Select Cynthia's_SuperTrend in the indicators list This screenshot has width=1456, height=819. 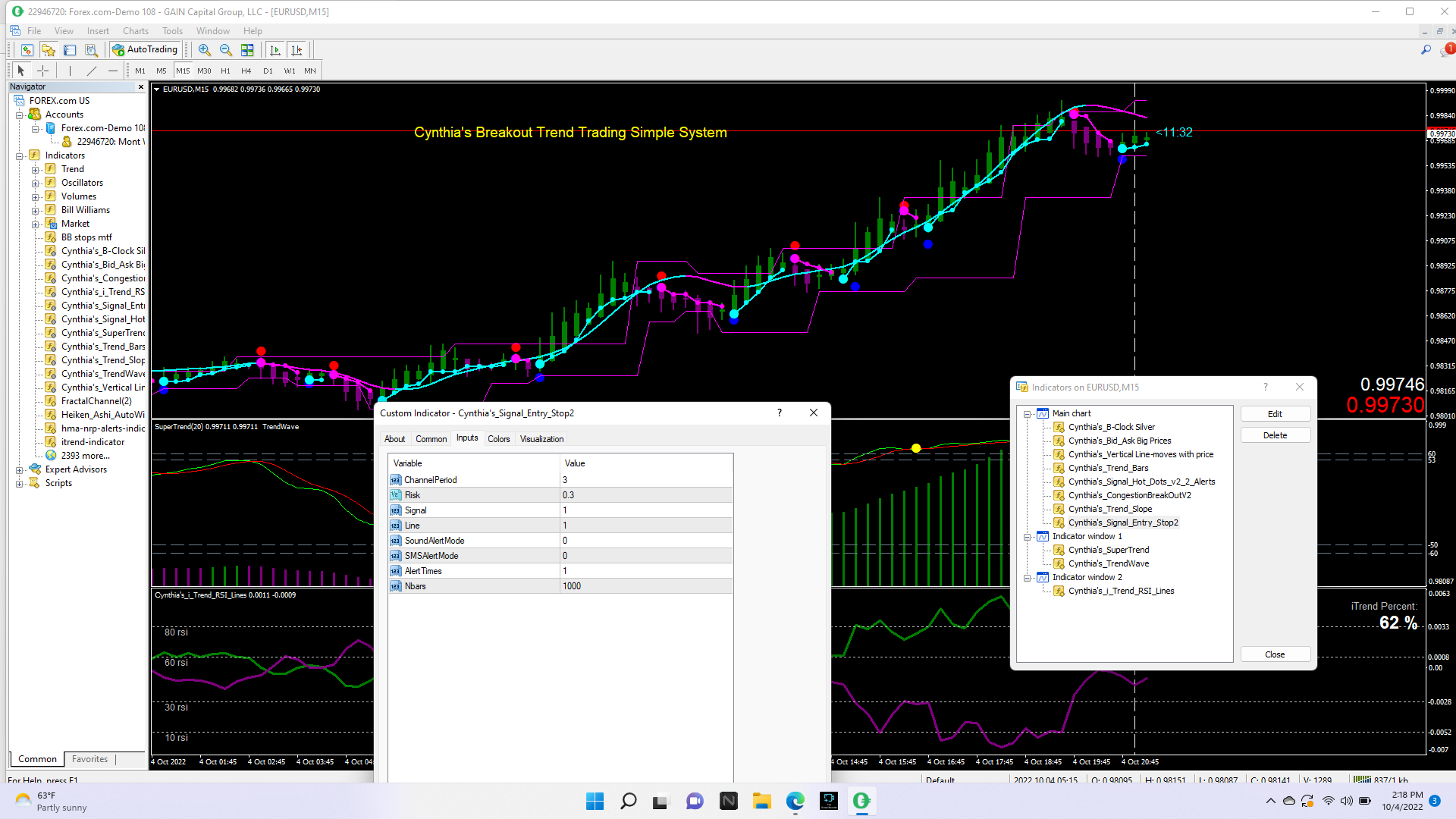point(1108,550)
